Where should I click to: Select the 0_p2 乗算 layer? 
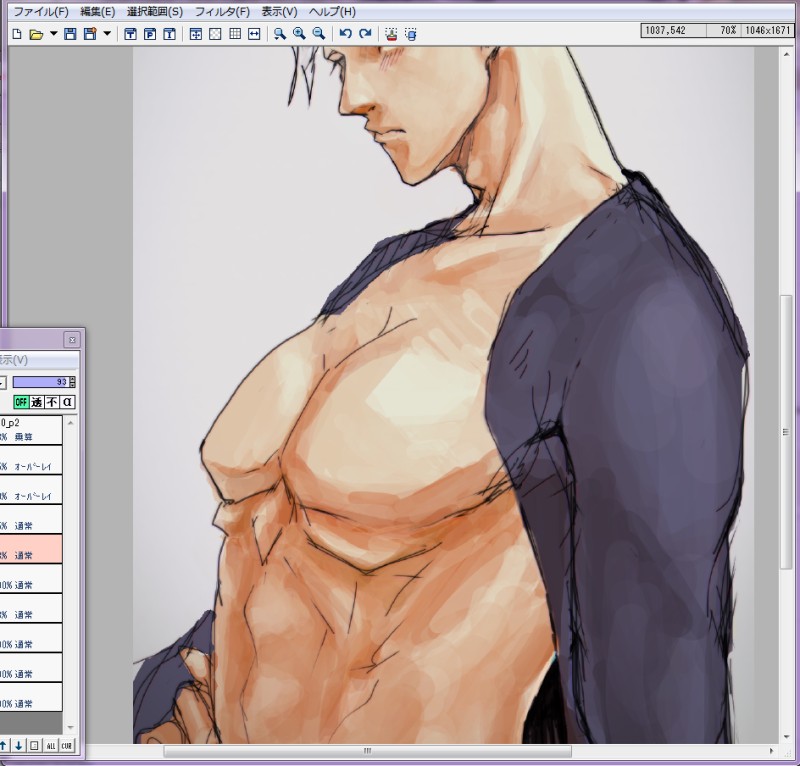[31, 430]
